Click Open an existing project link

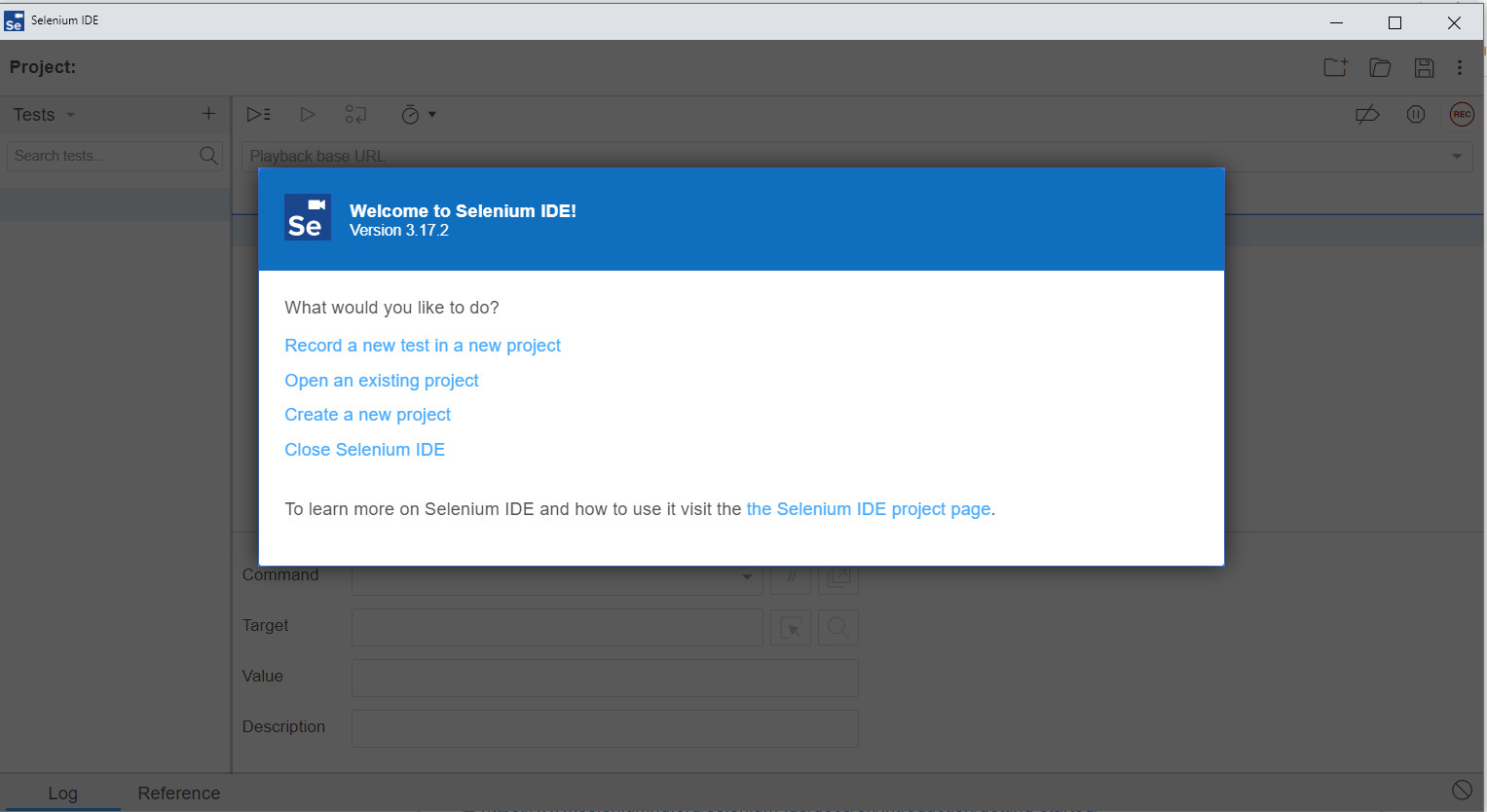click(382, 381)
